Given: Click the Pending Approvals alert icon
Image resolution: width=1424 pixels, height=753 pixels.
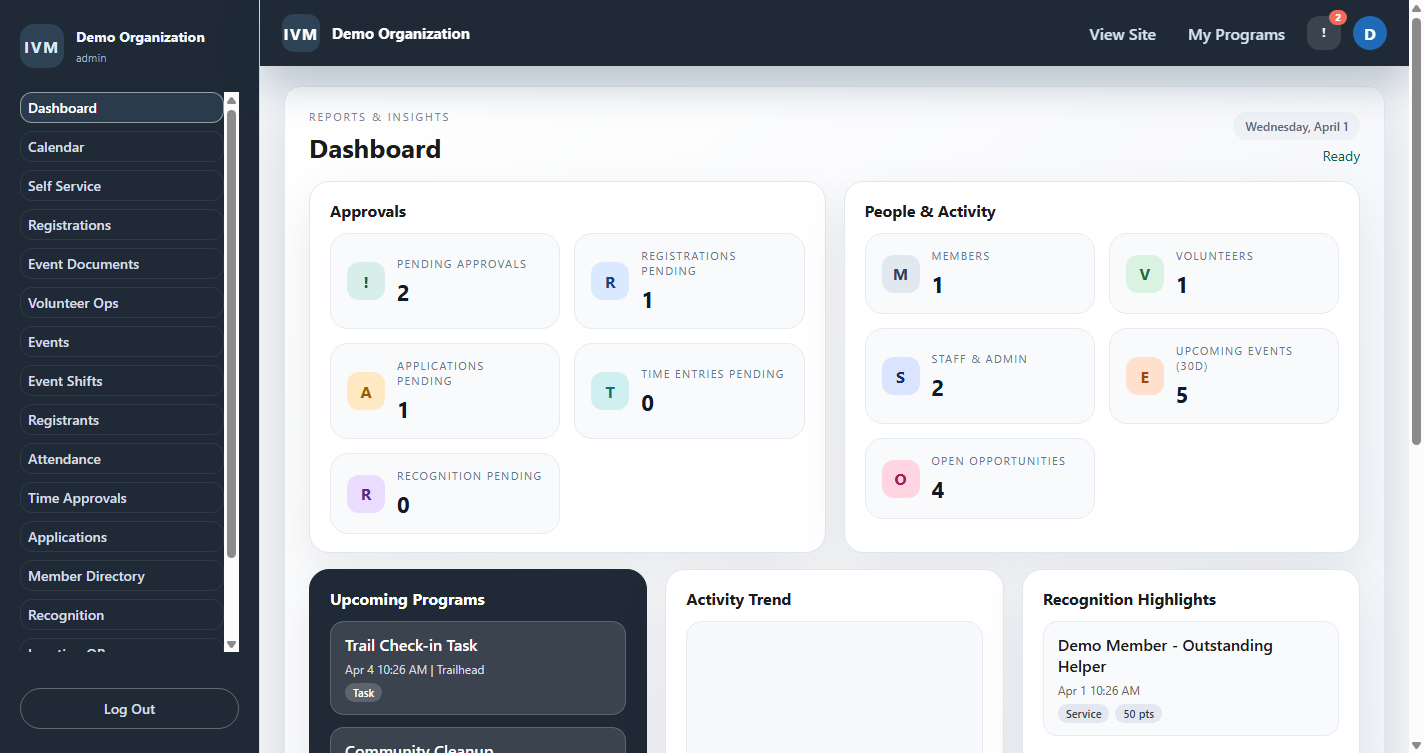Looking at the screenshot, I should (365, 281).
